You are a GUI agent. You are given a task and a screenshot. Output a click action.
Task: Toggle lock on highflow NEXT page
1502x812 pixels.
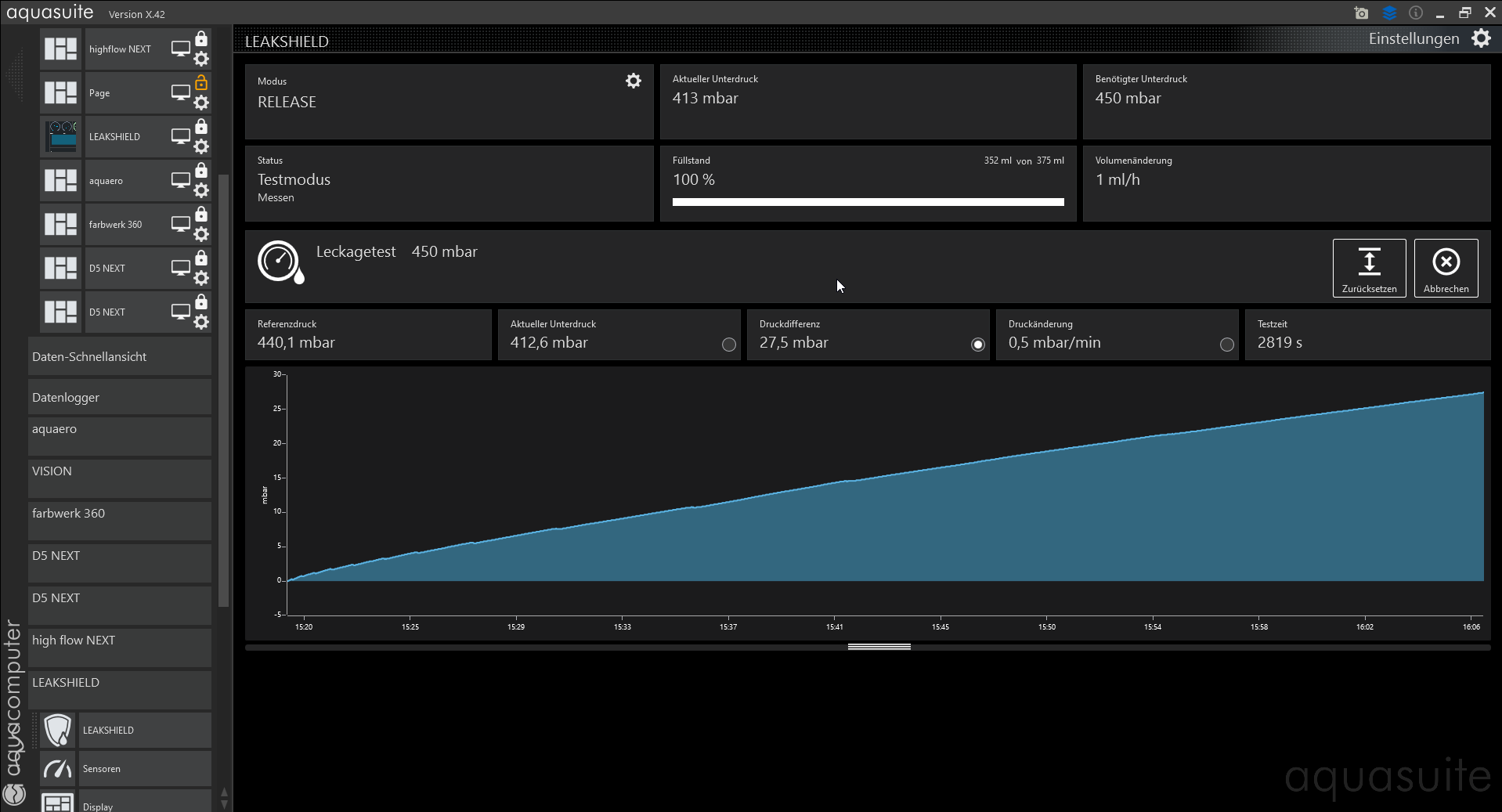pos(201,39)
